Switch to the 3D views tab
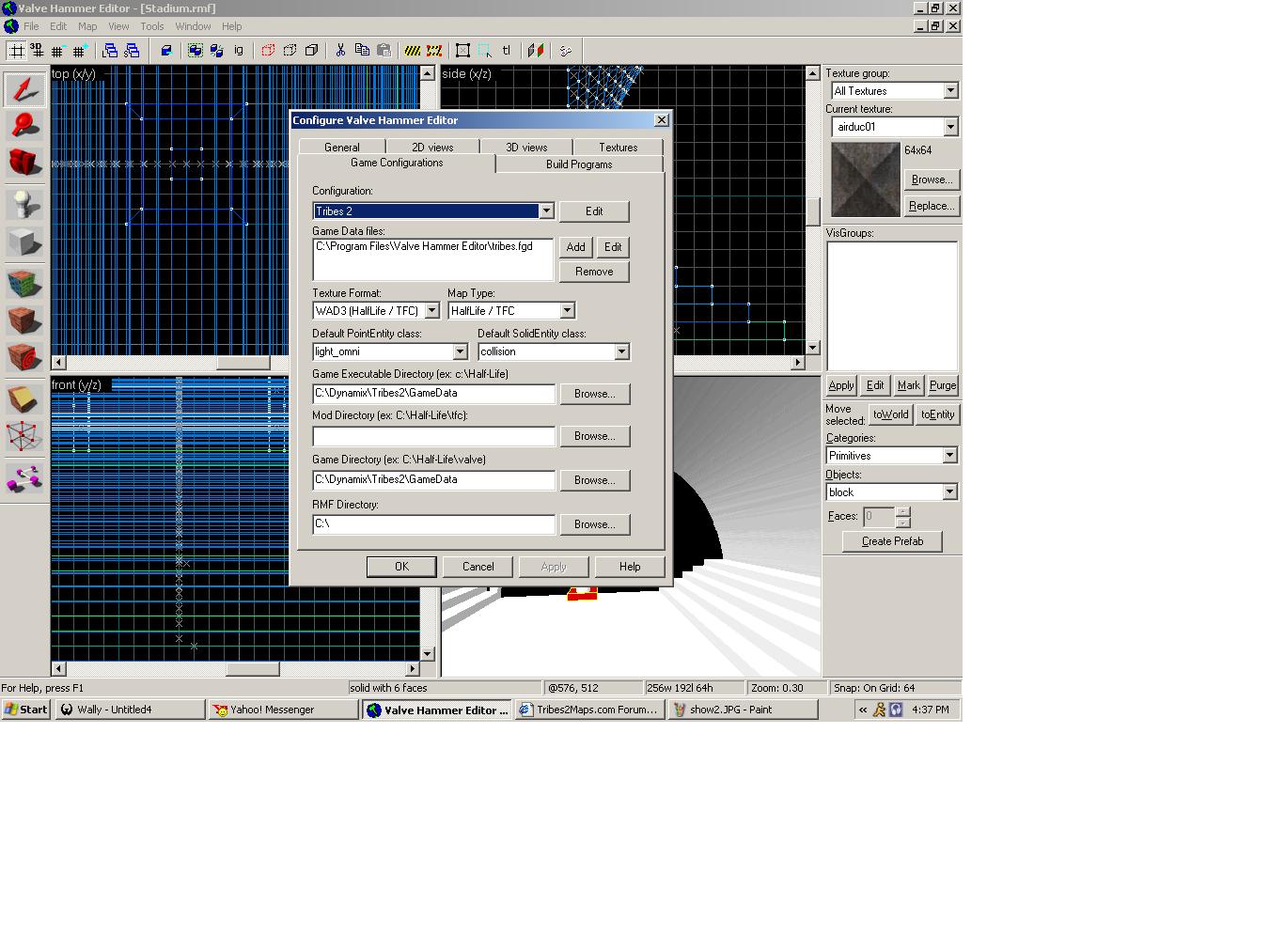 (526, 148)
